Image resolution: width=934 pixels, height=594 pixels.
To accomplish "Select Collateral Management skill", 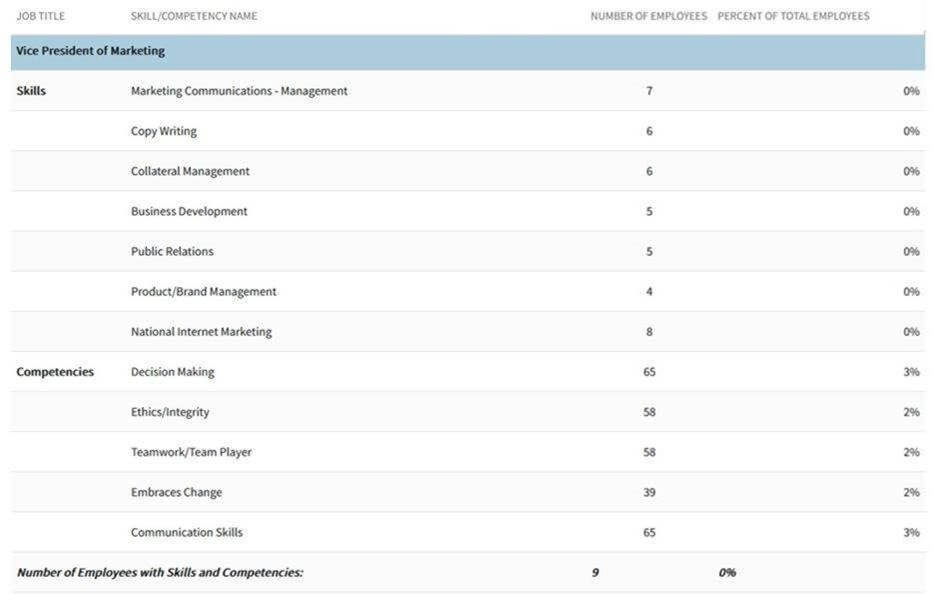I will (190, 171).
